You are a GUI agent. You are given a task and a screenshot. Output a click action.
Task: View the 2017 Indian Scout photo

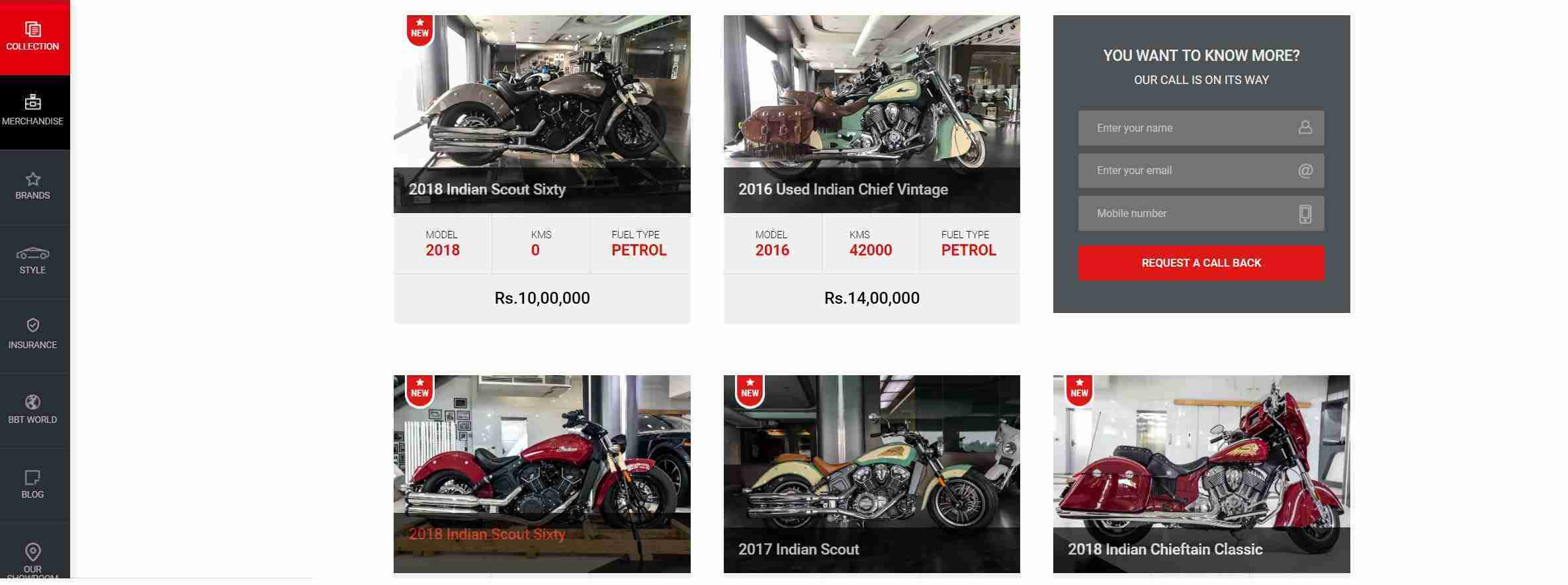(x=871, y=474)
